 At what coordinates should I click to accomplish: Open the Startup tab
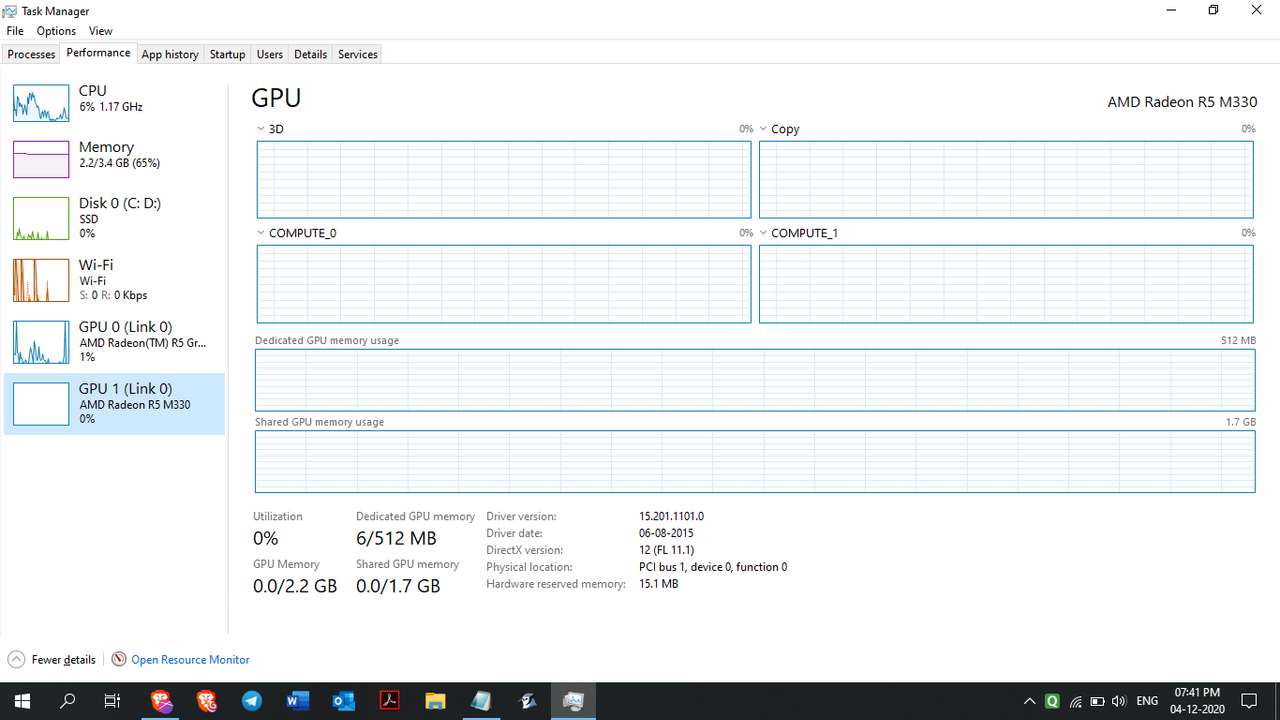pos(227,54)
